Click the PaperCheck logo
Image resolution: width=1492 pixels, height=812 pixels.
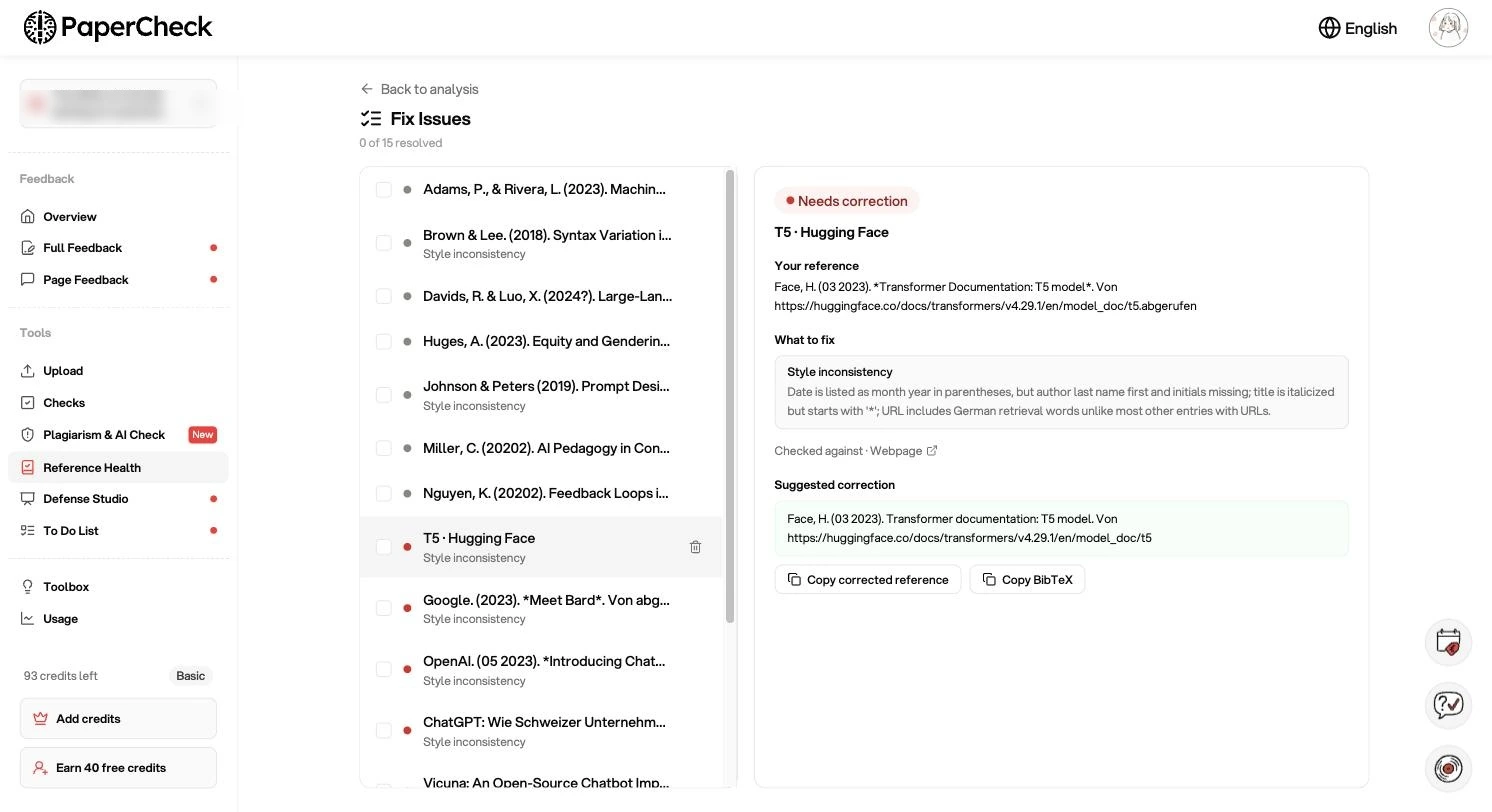pos(118,28)
